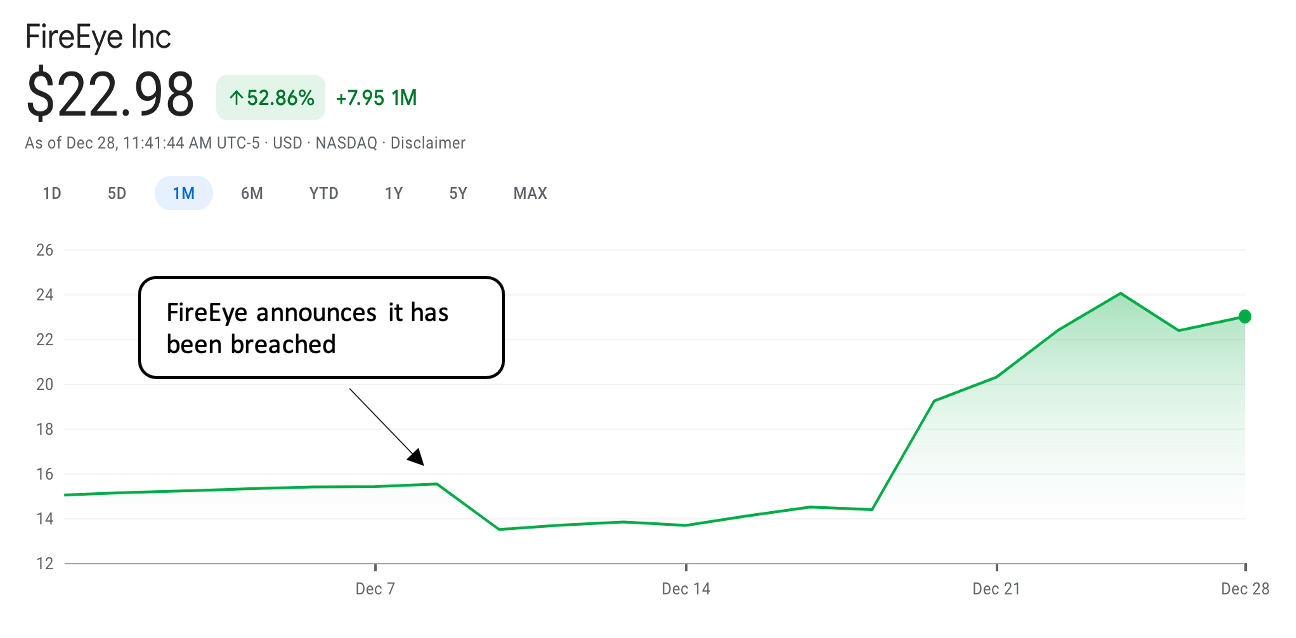This screenshot has height=638, width=1296.
Task: Click the 52.86% change badge
Action: [271, 98]
